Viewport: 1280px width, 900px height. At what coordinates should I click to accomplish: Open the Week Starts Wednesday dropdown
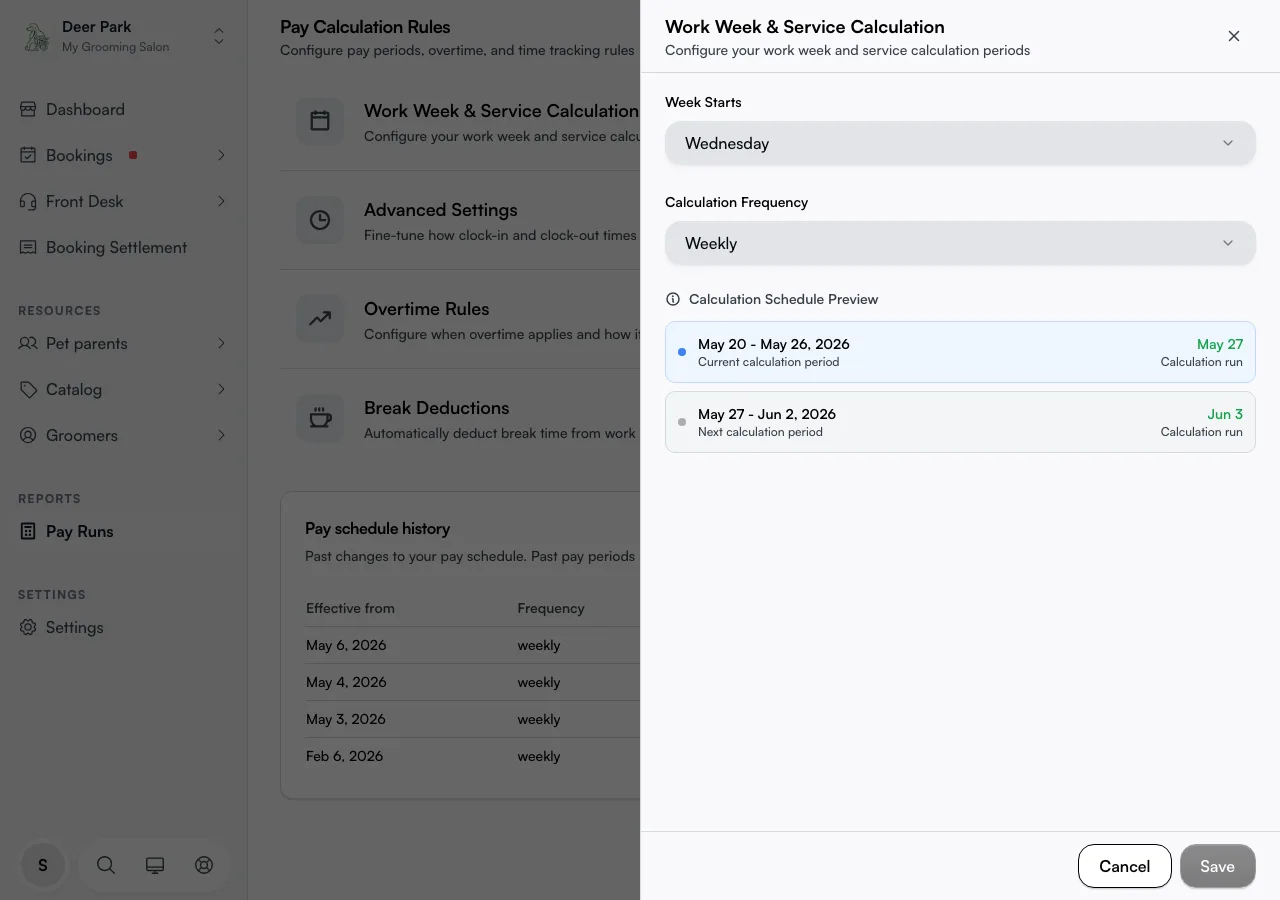(960, 143)
